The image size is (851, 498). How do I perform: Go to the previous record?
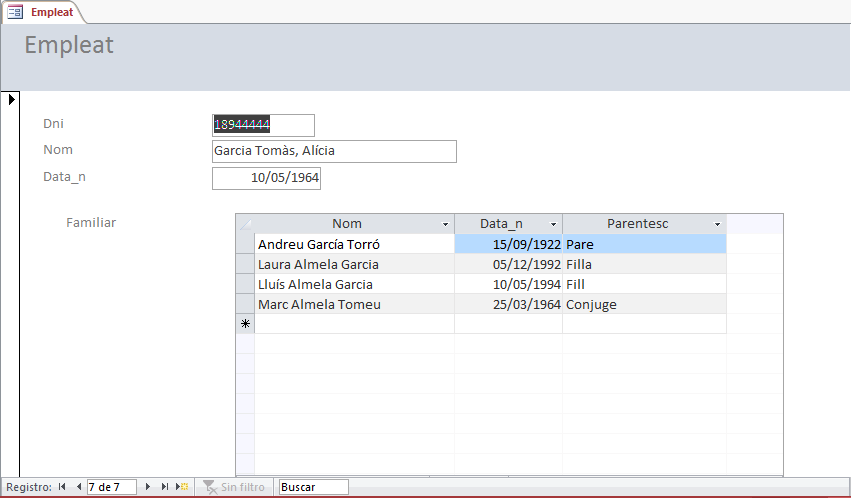[x=78, y=487]
